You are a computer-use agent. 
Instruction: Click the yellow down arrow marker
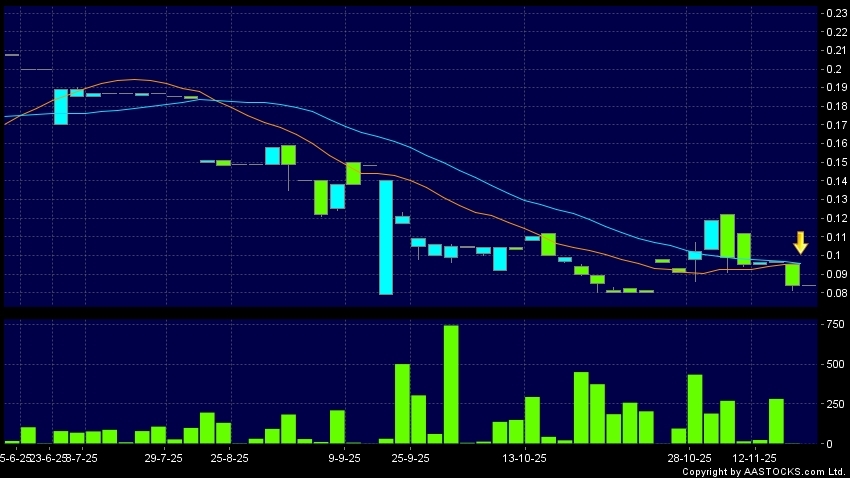[x=800, y=242]
